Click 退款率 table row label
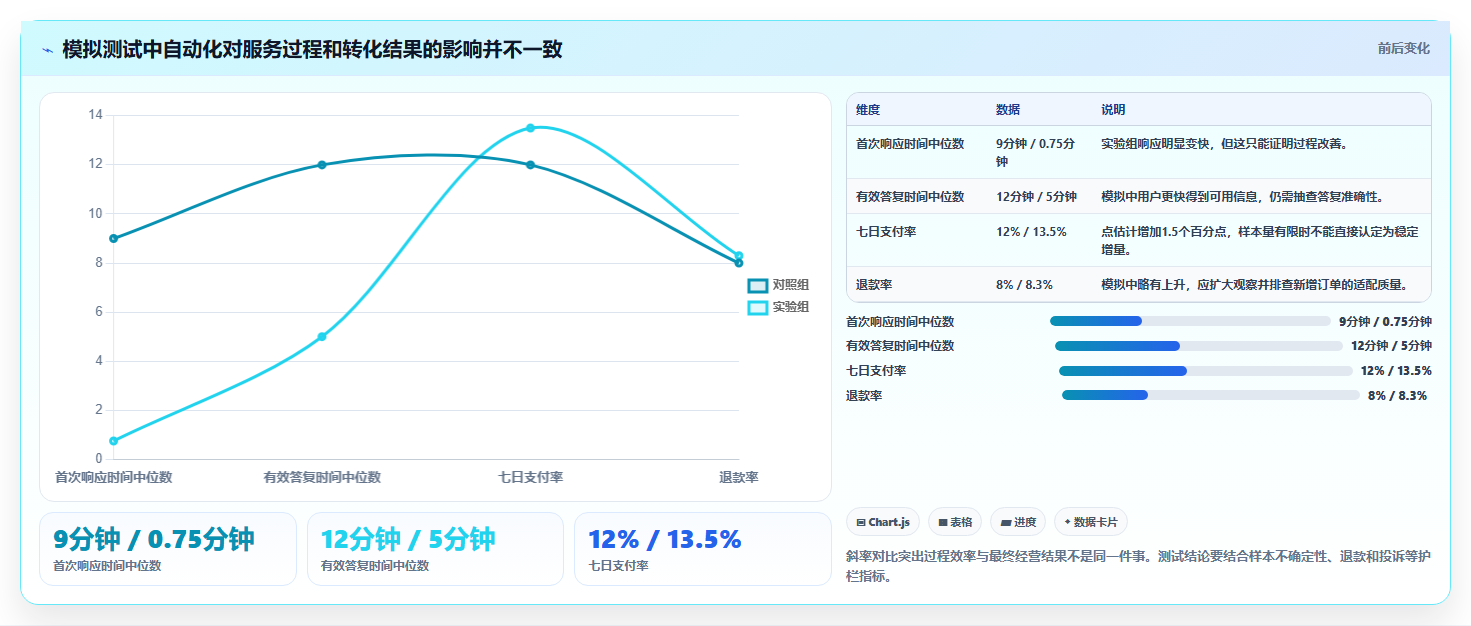Viewport: 1471px width, 626px height. [874, 285]
